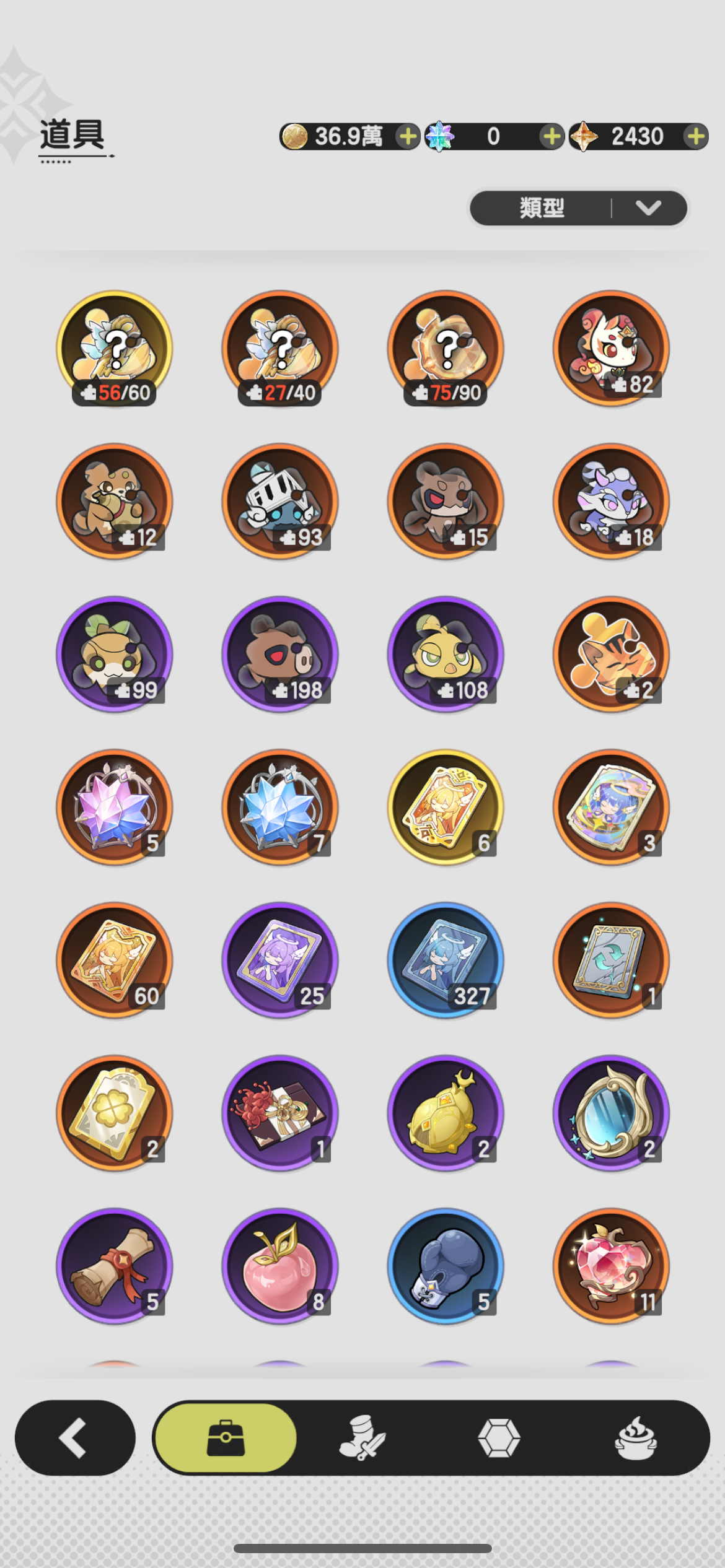Choose the knight helmet fragment with 93
The height and width of the screenshot is (1568, 725).
pos(280,501)
